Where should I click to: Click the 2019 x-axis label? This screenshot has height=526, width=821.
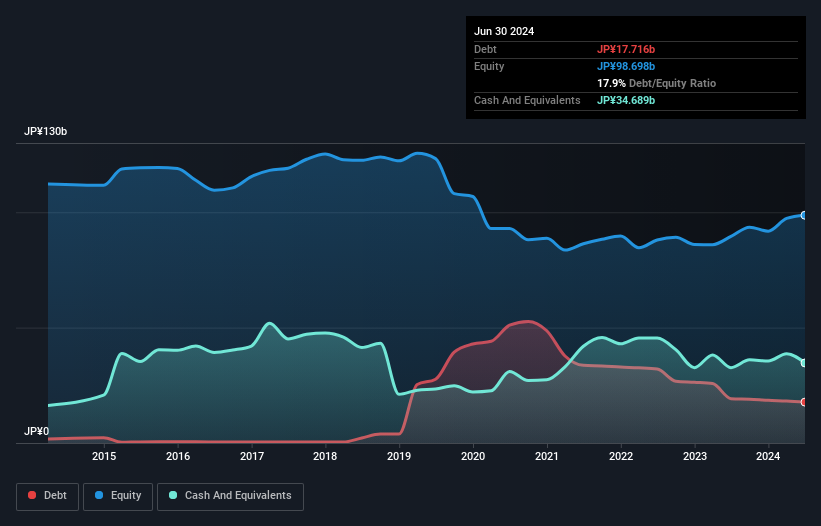point(399,456)
